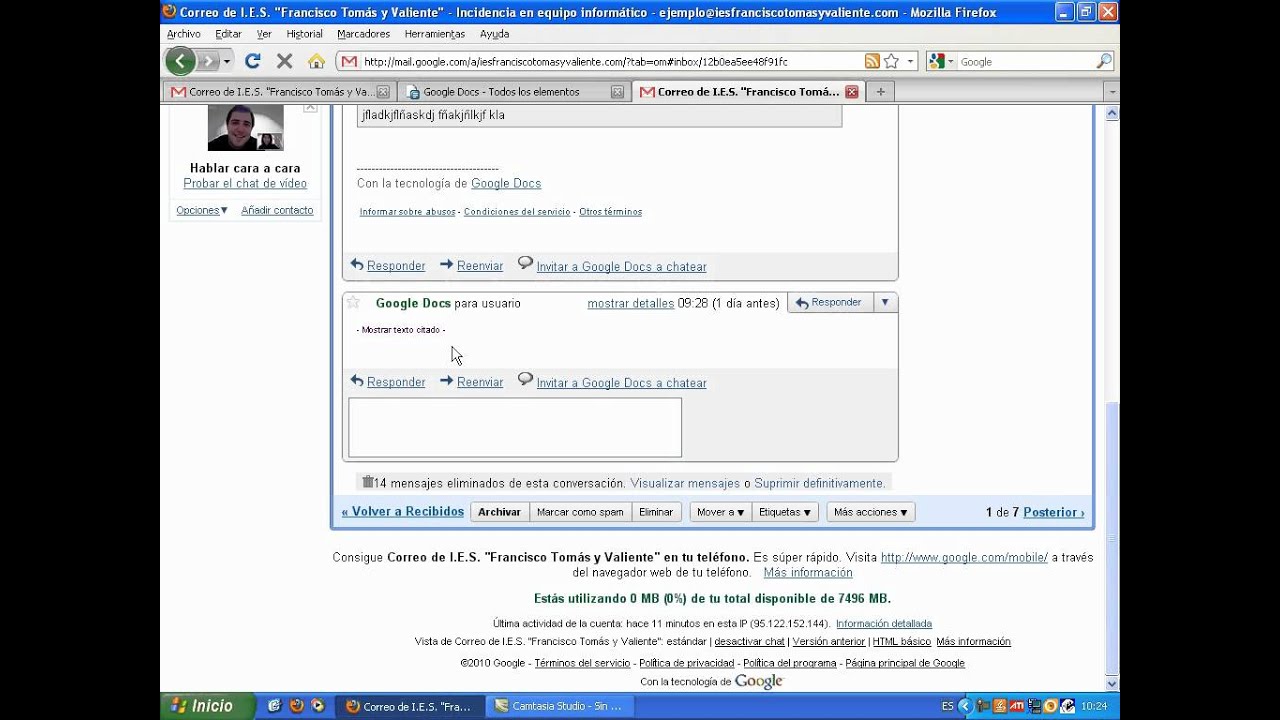Open the dropdown arrow beside Responder button

885,302
